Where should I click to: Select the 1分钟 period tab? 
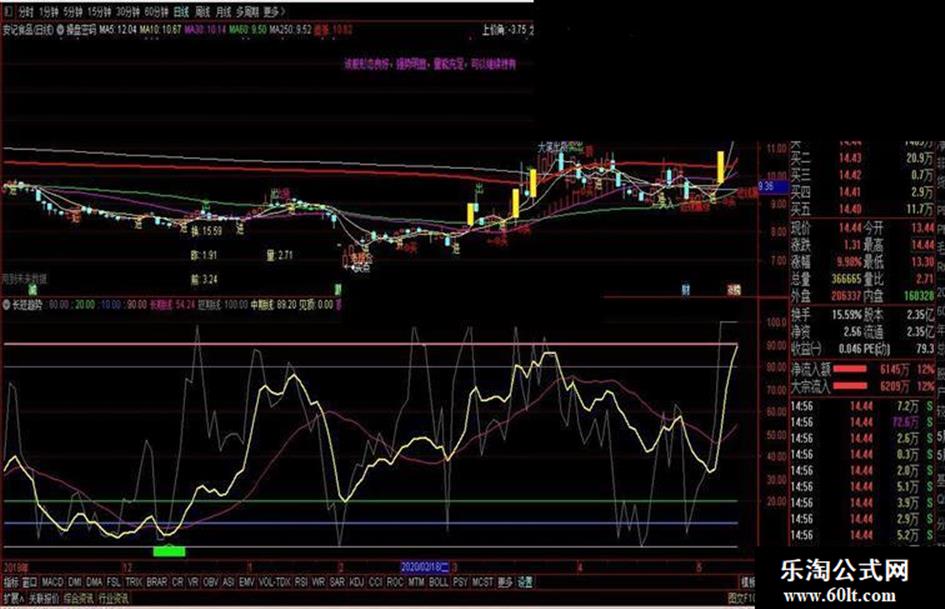(x=49, y=11)
